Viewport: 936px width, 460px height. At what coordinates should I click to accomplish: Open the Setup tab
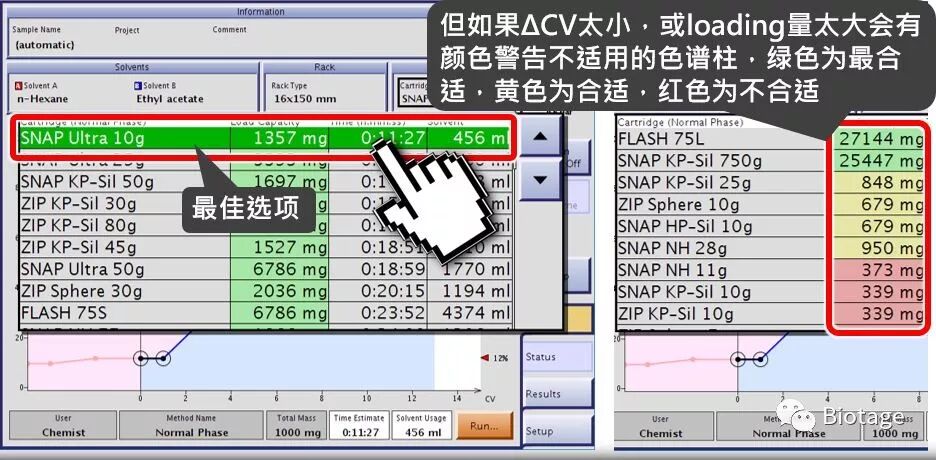[x=558, y=431]
